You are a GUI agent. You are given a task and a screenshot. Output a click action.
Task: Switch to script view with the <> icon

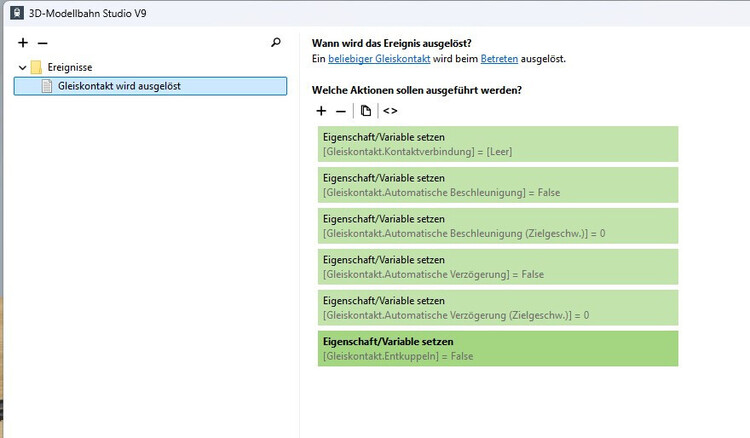pyautogui.click(x=390, y=111)
